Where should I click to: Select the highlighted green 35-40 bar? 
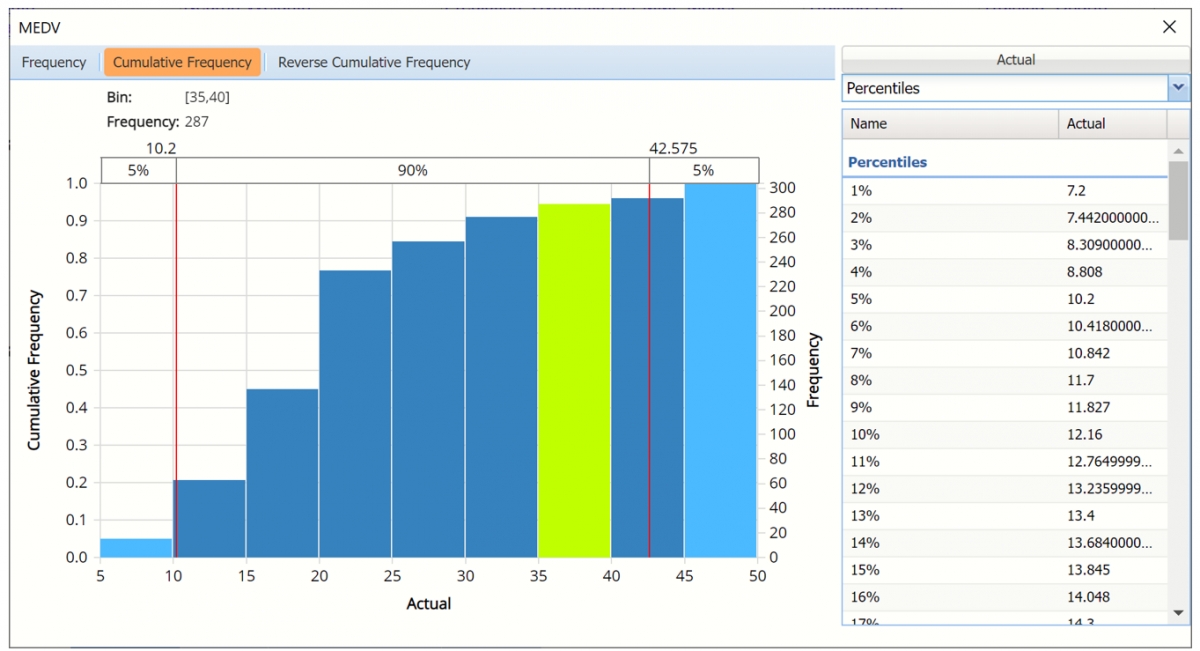574,380
